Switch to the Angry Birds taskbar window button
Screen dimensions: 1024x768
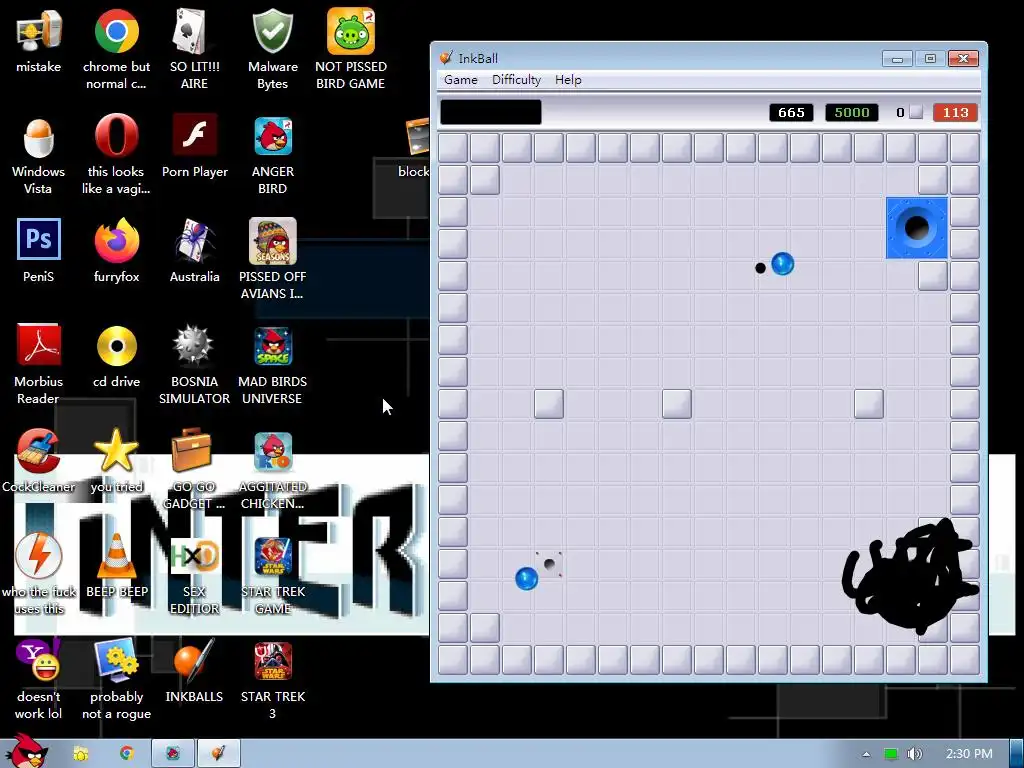pos(173,754)
